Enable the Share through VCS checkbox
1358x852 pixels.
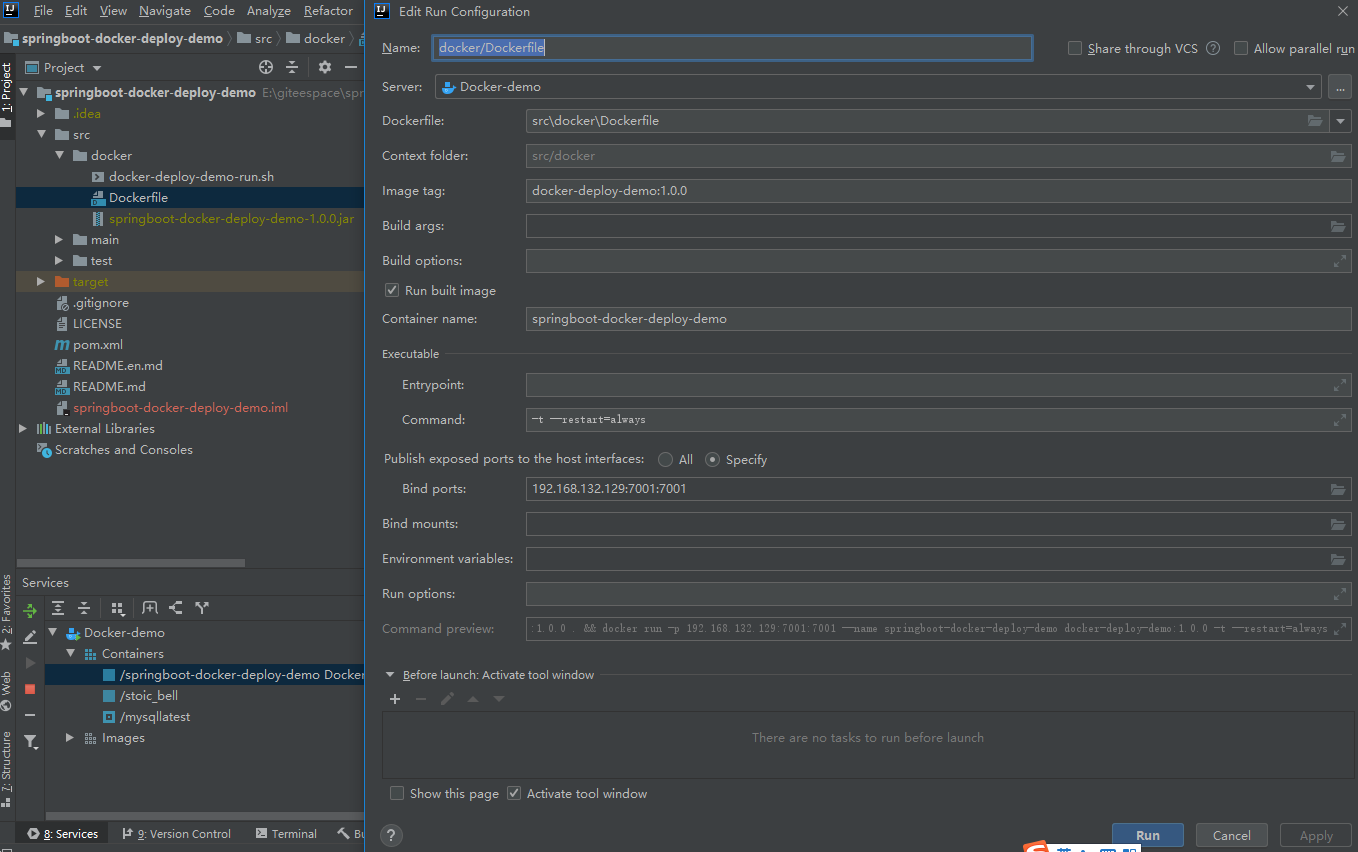[x=1075, y=48]
